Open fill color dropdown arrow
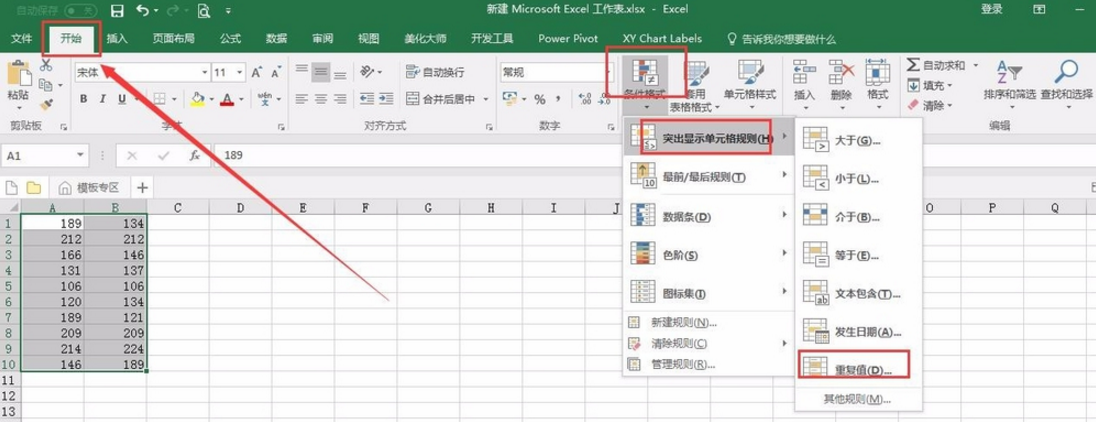Screen dimensions: 1096x422 tap(211, 99)
